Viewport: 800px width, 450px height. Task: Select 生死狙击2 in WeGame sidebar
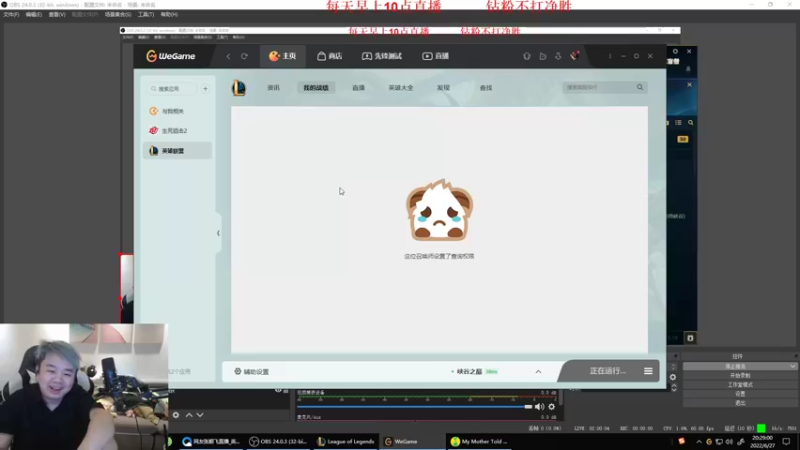[177, 131]
